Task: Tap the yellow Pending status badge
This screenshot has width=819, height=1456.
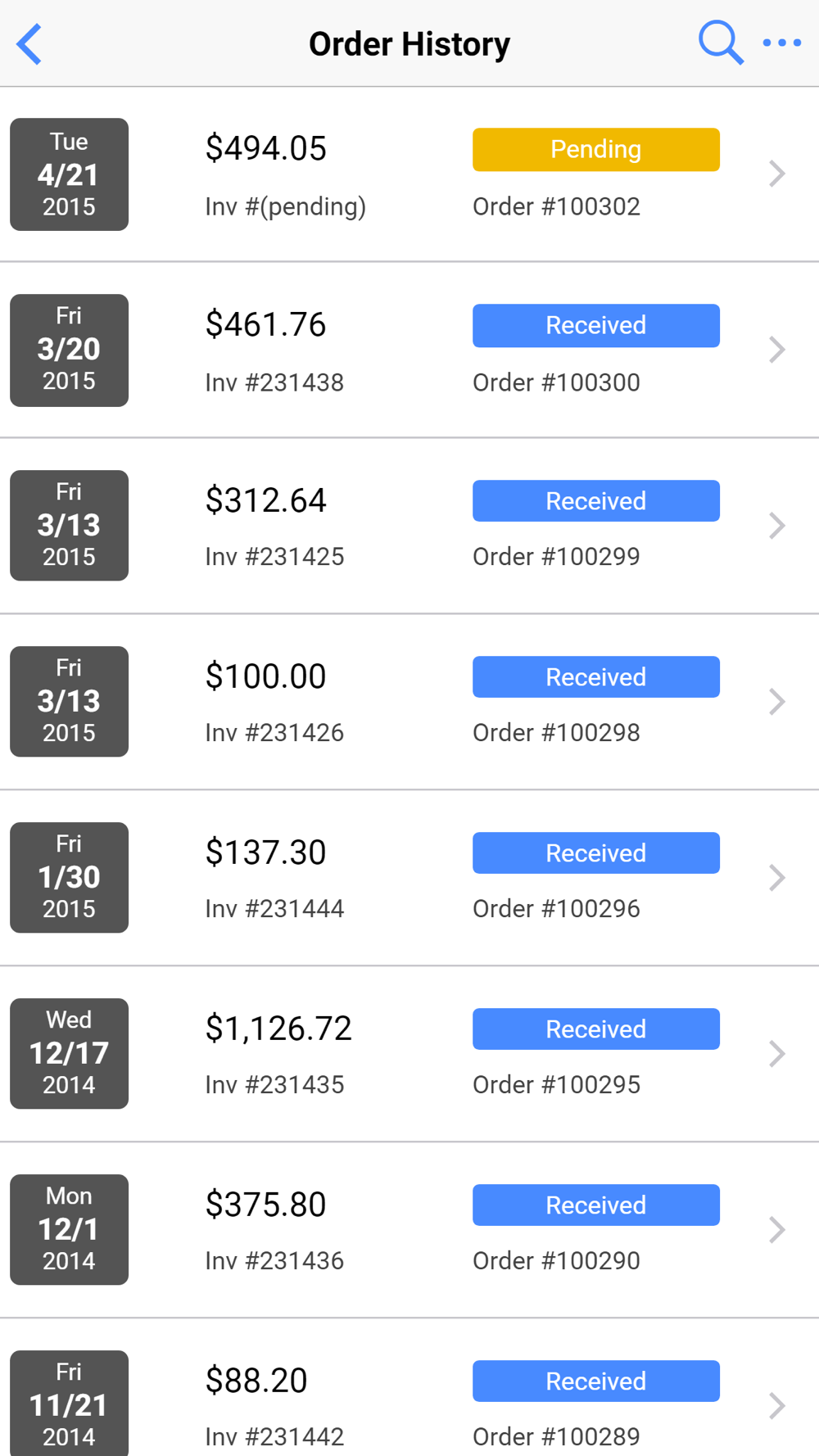Action: coord(595,150)
